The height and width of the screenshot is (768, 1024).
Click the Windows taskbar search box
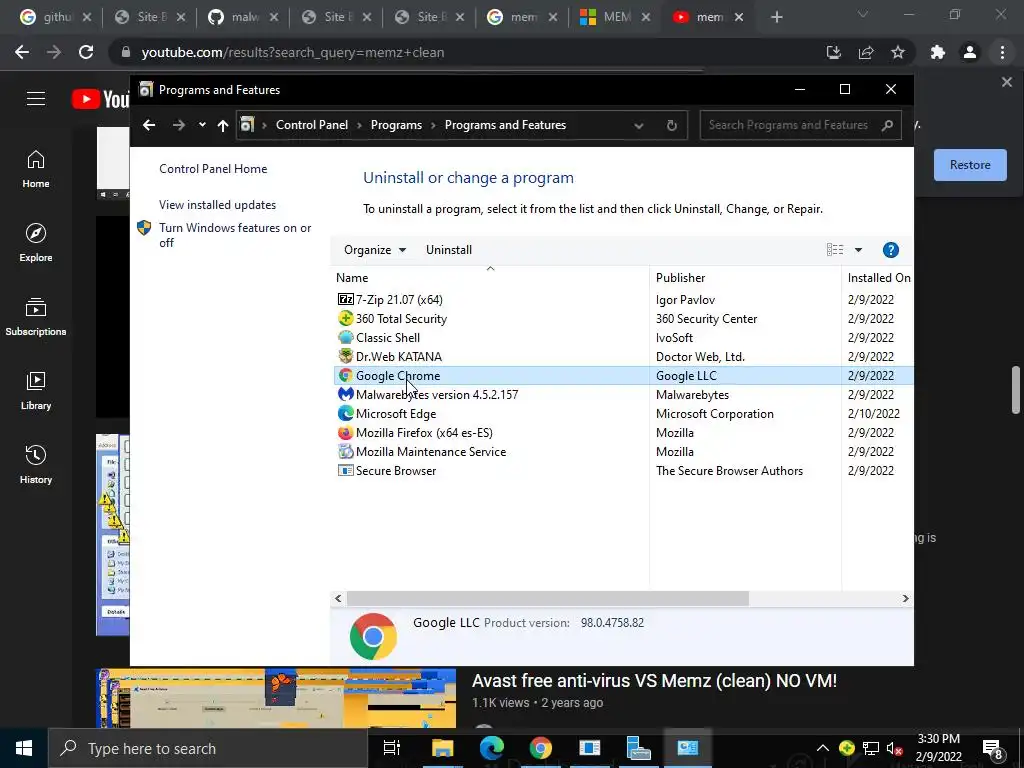[208, 748]
